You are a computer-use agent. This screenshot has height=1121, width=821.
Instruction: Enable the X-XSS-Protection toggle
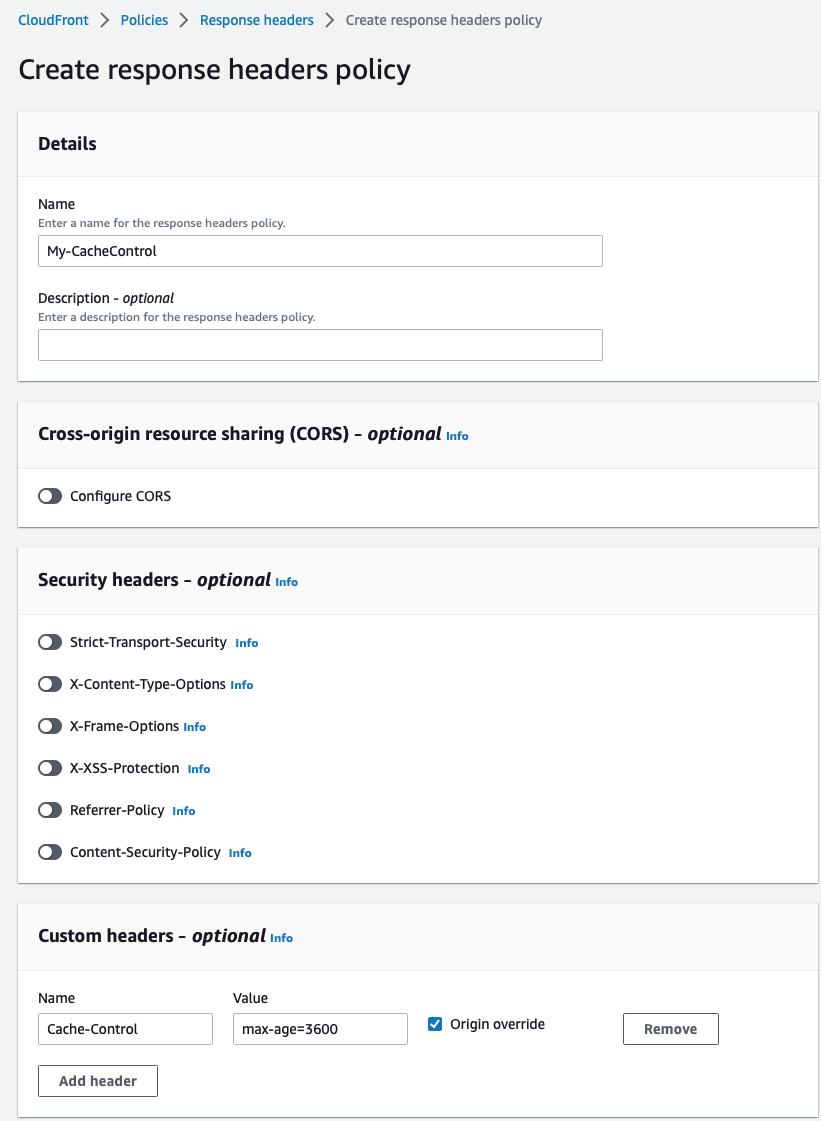pos(50,769)
